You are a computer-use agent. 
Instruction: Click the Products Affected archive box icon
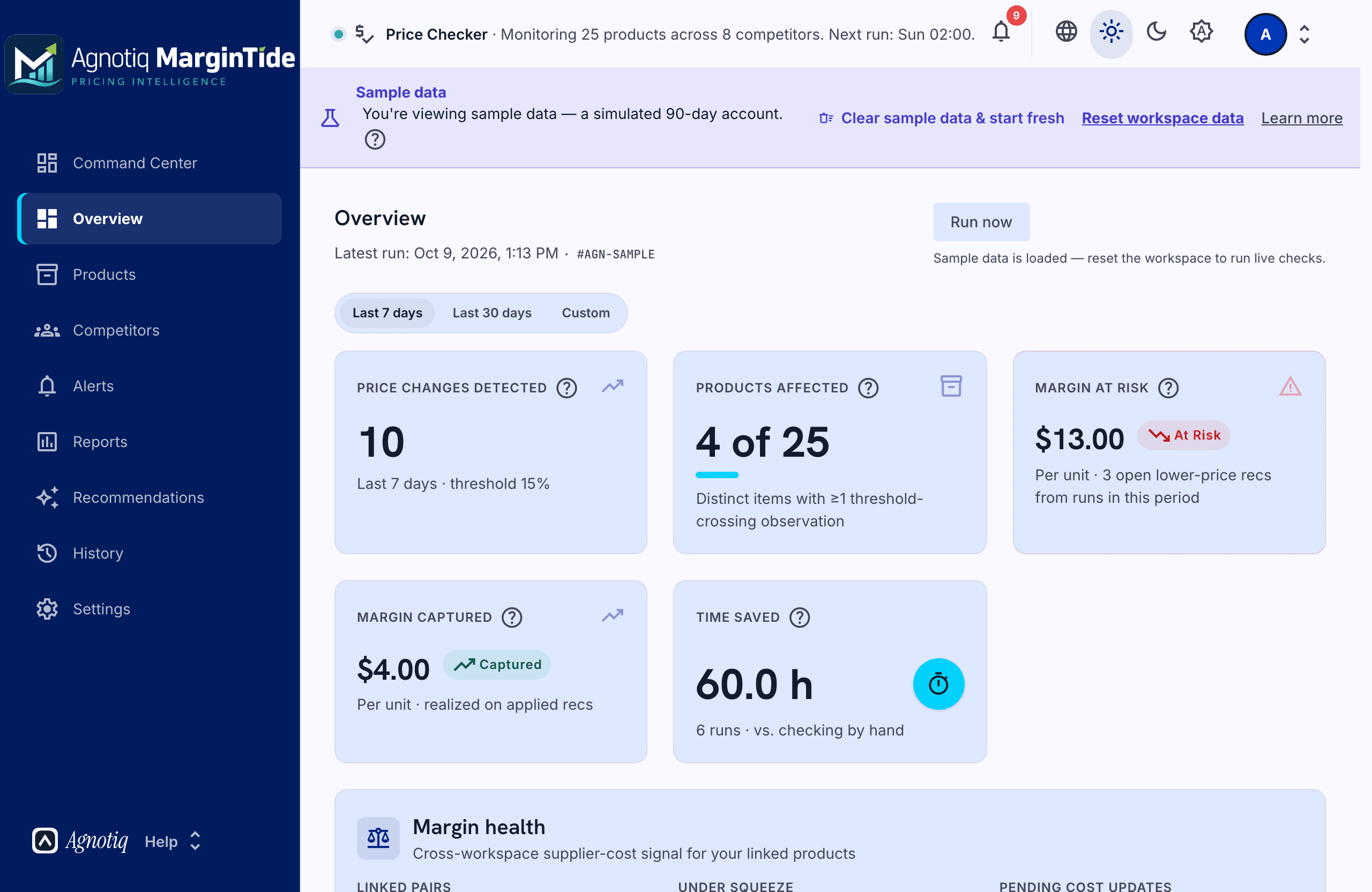[951, 386]
